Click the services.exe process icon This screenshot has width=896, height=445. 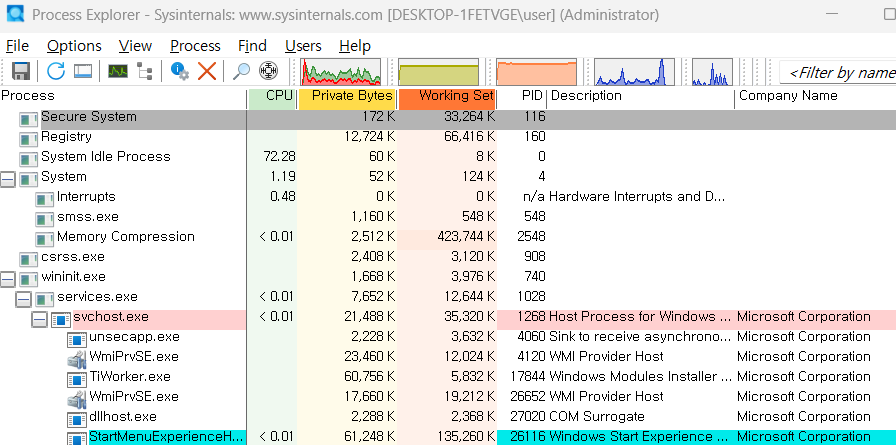point(45,299)
